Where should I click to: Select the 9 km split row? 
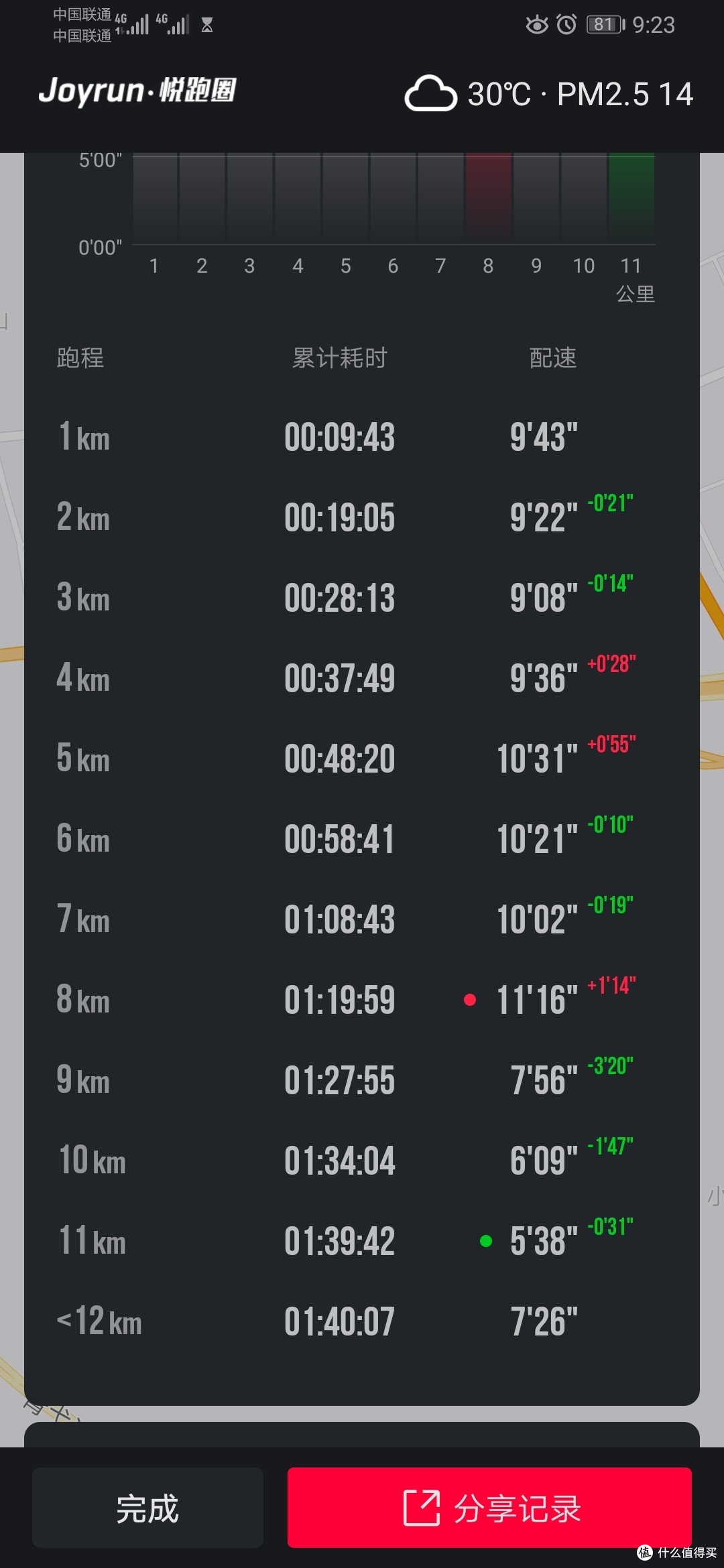click(362, 1080)
